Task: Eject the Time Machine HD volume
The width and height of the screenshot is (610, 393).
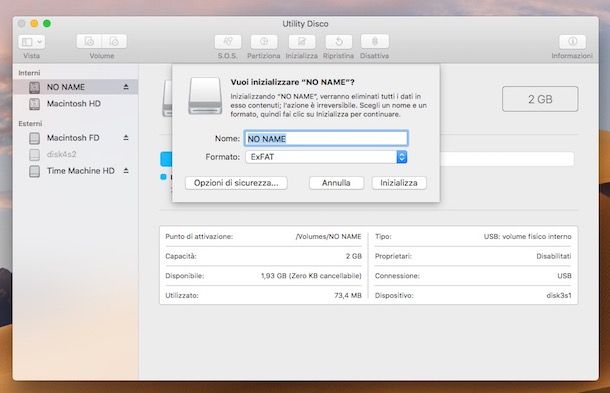Action: [x=126, y=171]
